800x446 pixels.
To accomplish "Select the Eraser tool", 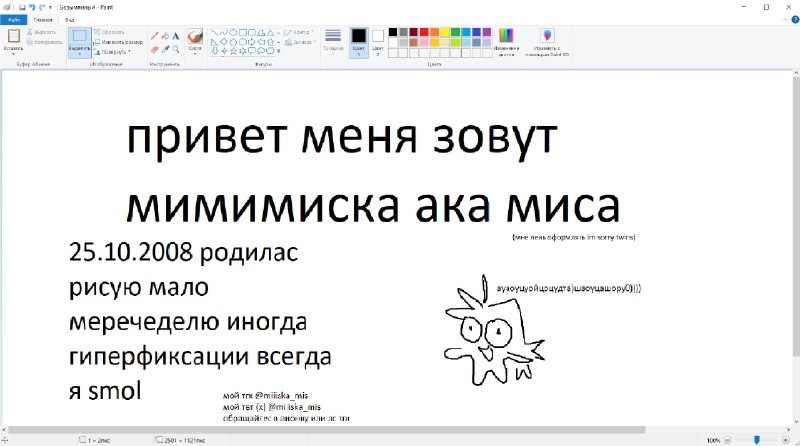I will coord(155,49).
